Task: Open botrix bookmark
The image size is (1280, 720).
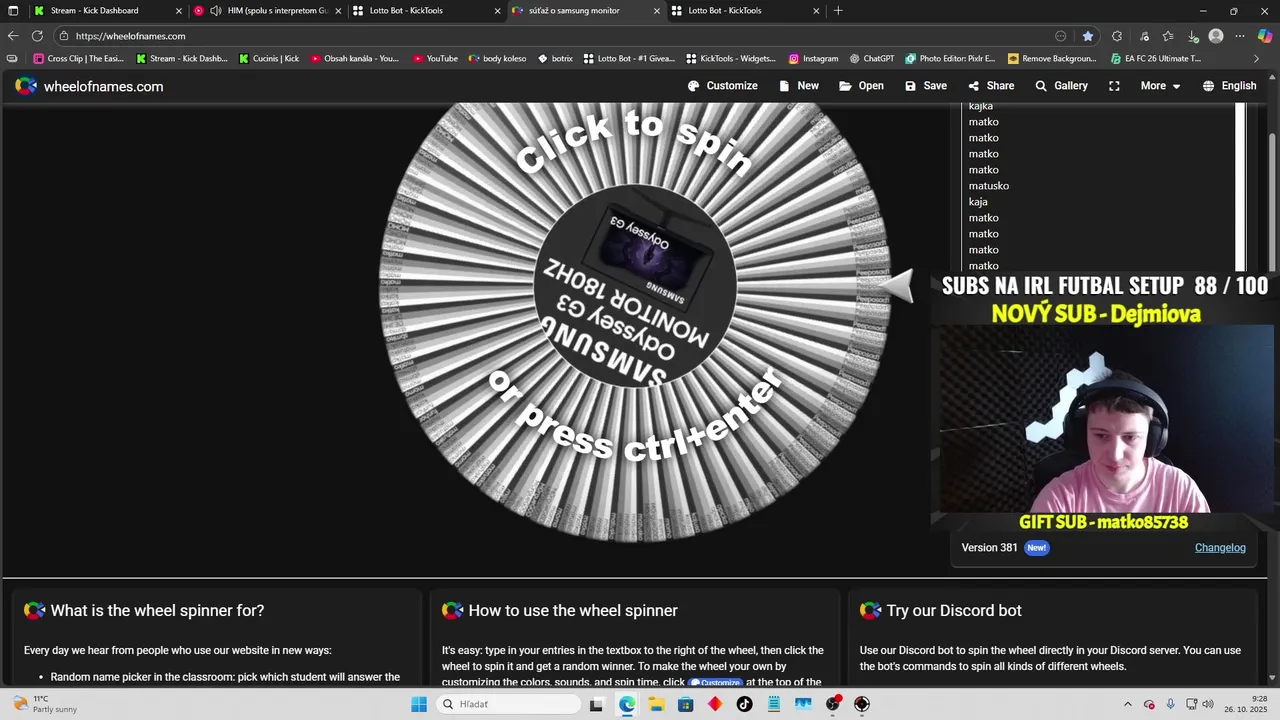Action: (x=555, y=59)
